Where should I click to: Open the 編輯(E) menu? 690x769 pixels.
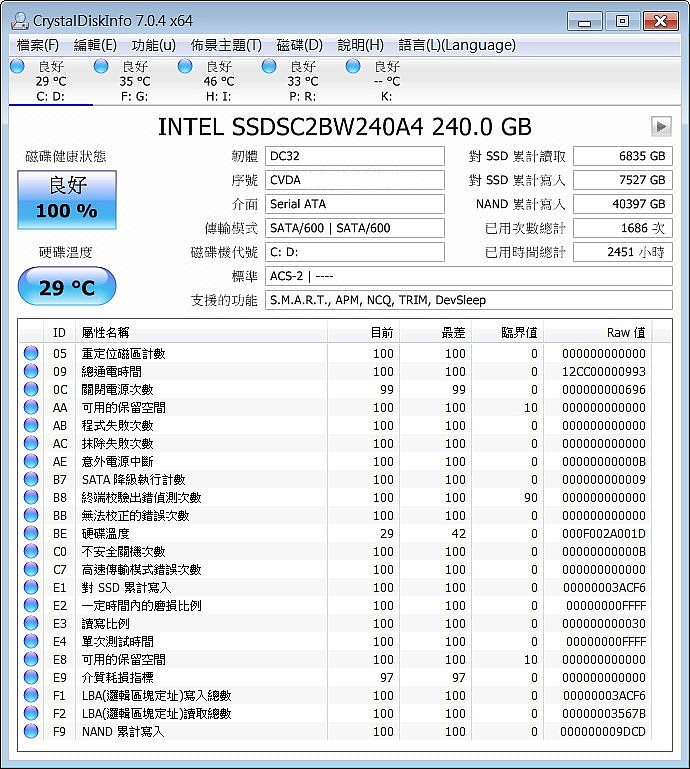(95, 45)
